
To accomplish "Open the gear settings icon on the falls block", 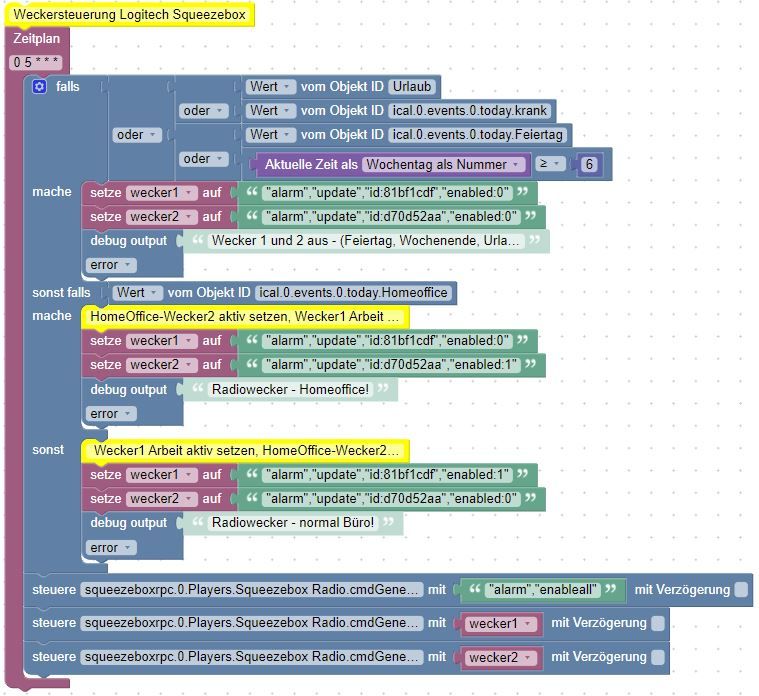I will [39, 87].
